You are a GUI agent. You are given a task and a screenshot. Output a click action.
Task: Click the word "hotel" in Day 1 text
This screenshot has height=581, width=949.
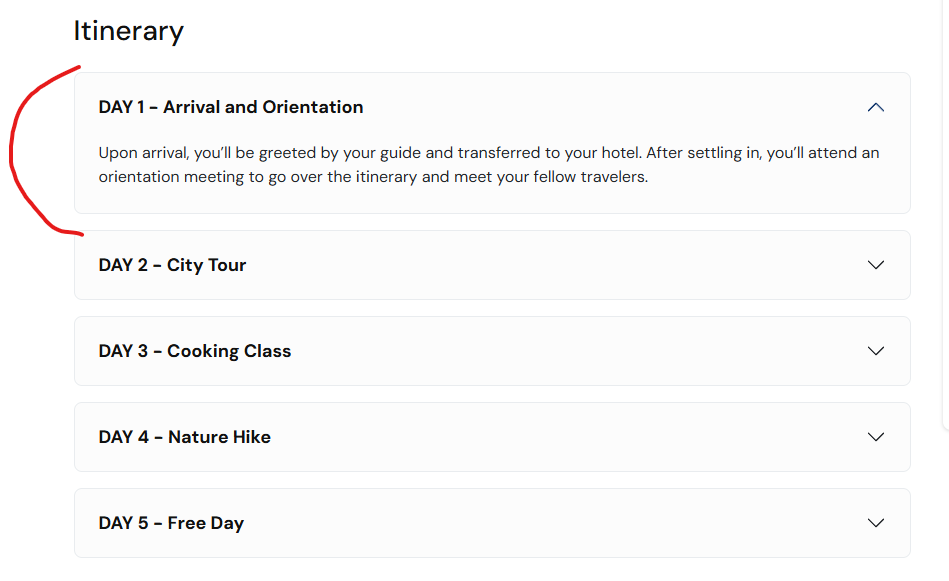point(618,153)
